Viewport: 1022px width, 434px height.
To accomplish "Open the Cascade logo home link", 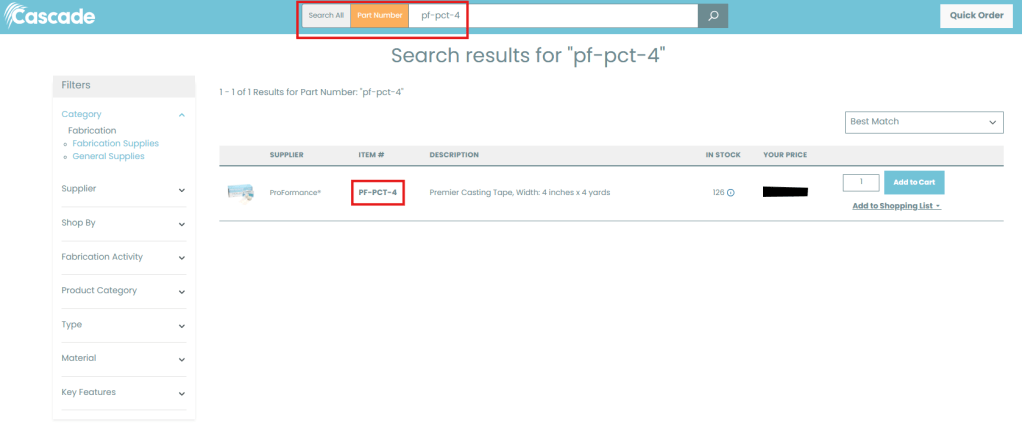I will pyautogui.click(x=50, y=16).
